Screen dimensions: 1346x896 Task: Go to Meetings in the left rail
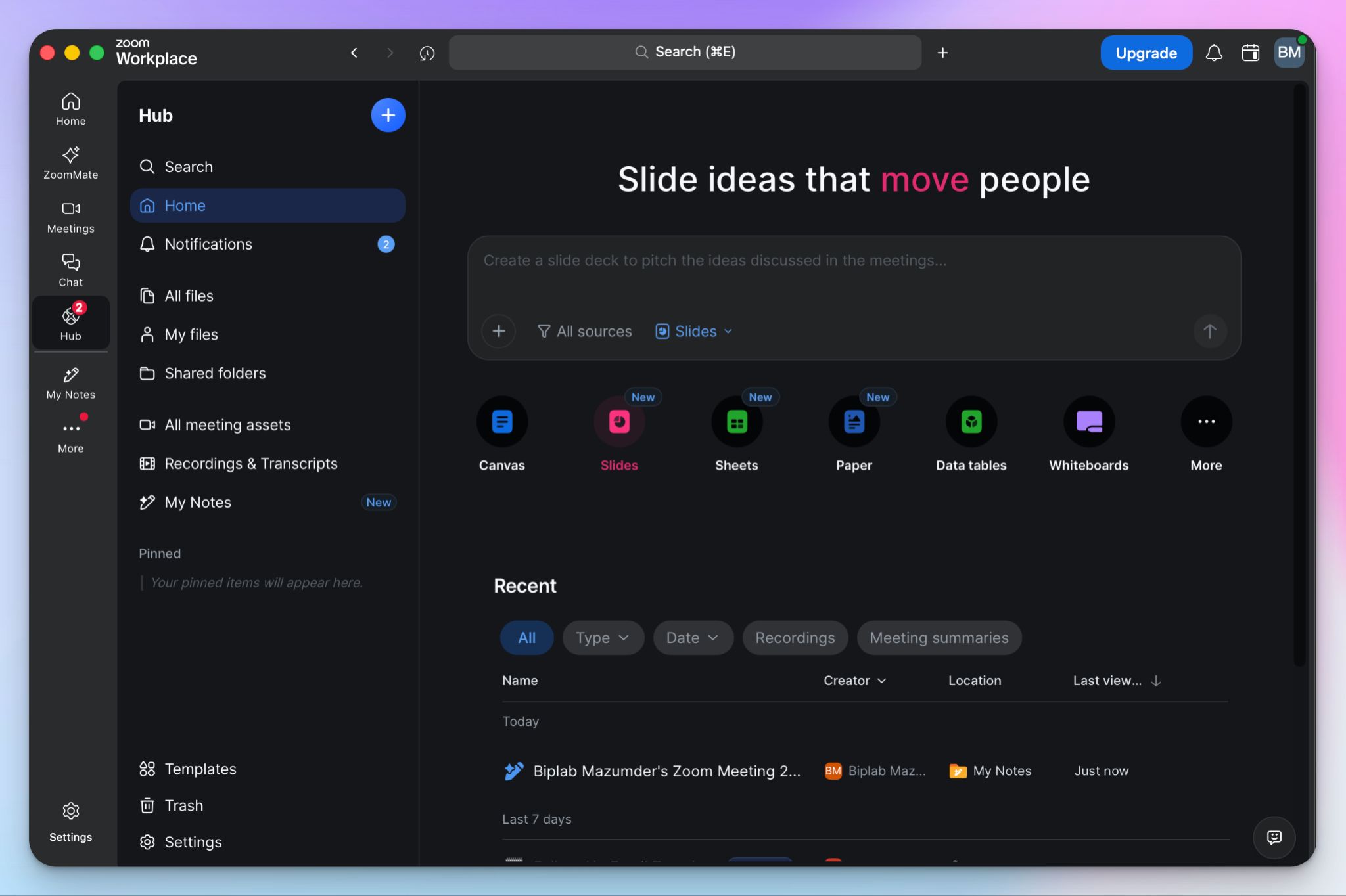tap(70, 217)
